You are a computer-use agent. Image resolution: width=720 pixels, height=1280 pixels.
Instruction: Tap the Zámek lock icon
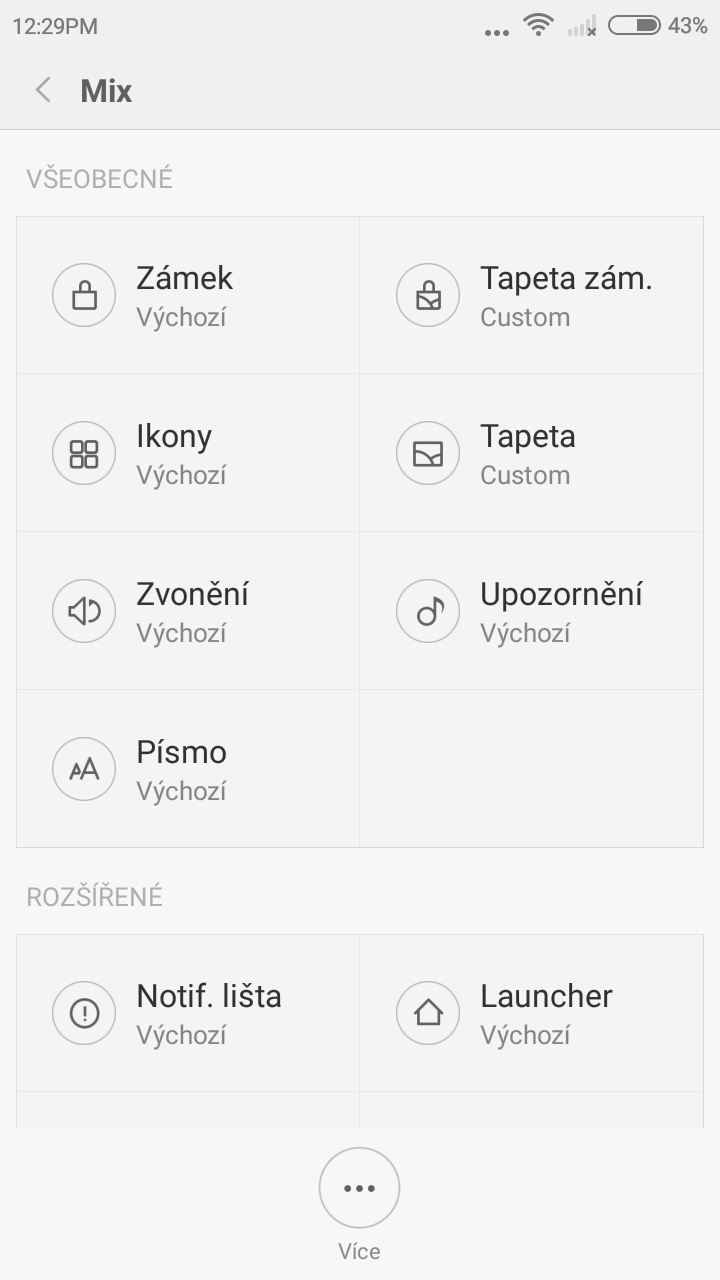pyautogui.click(x=84, y=295)
